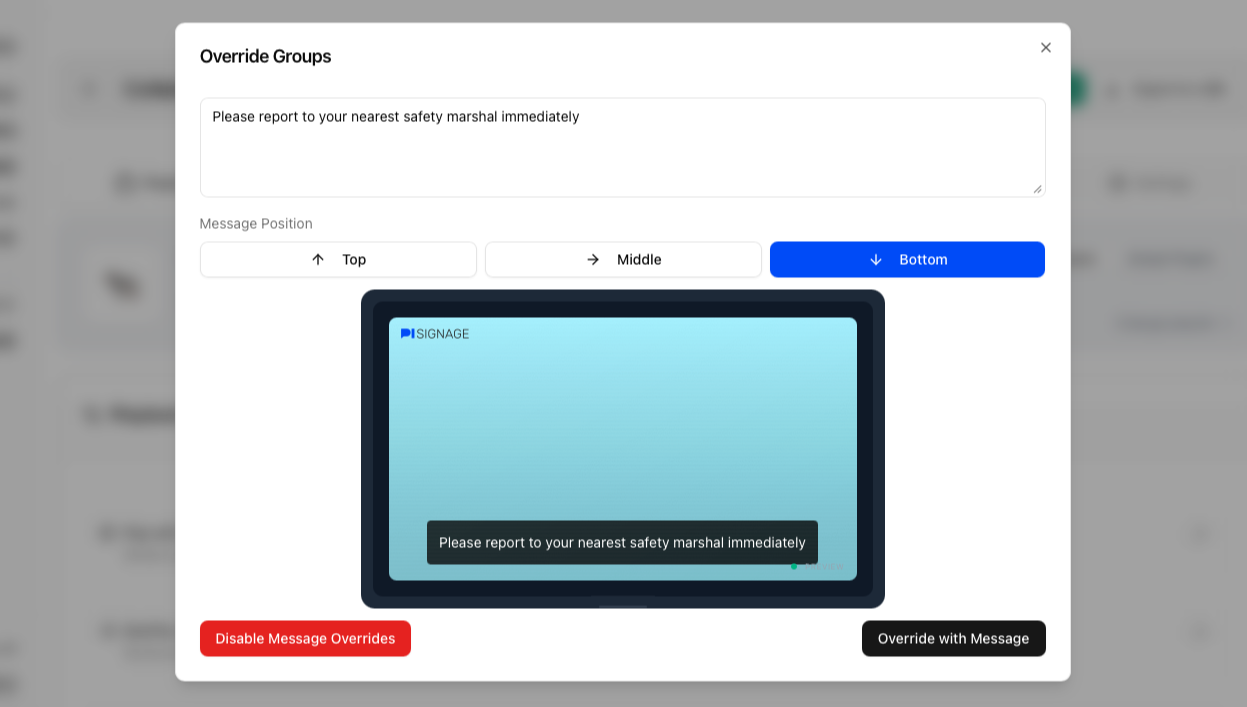Click the message textarea resize handle

coord(1037,189)
